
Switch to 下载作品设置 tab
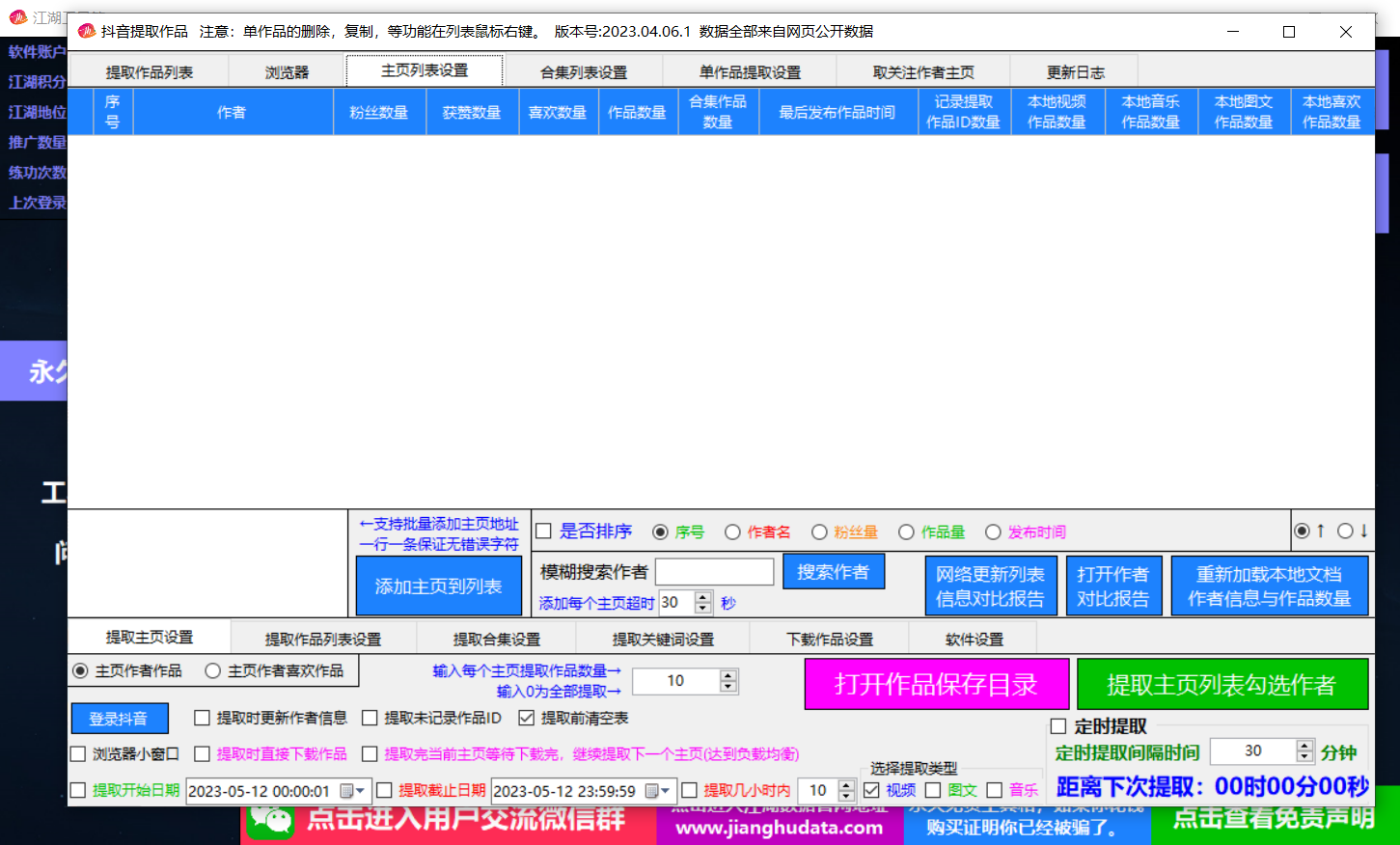click(x=830, y=640)
